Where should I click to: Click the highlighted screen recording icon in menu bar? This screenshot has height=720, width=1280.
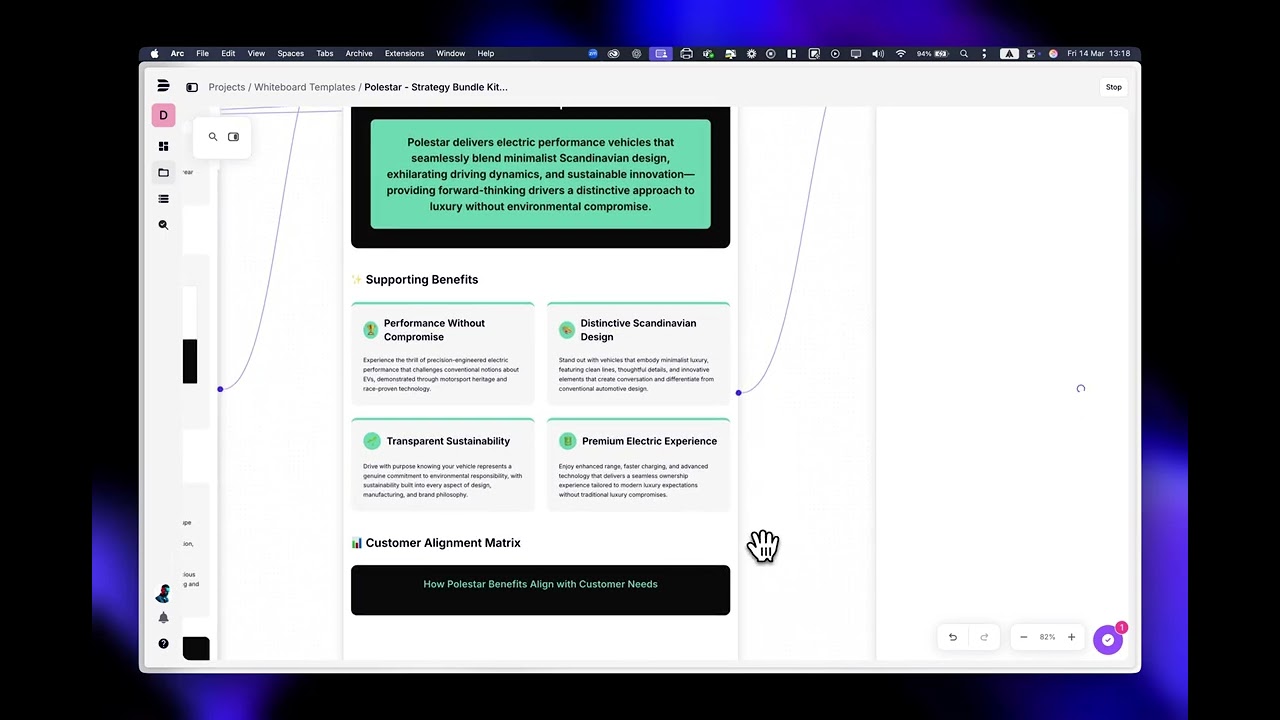[x=661, y=53]
